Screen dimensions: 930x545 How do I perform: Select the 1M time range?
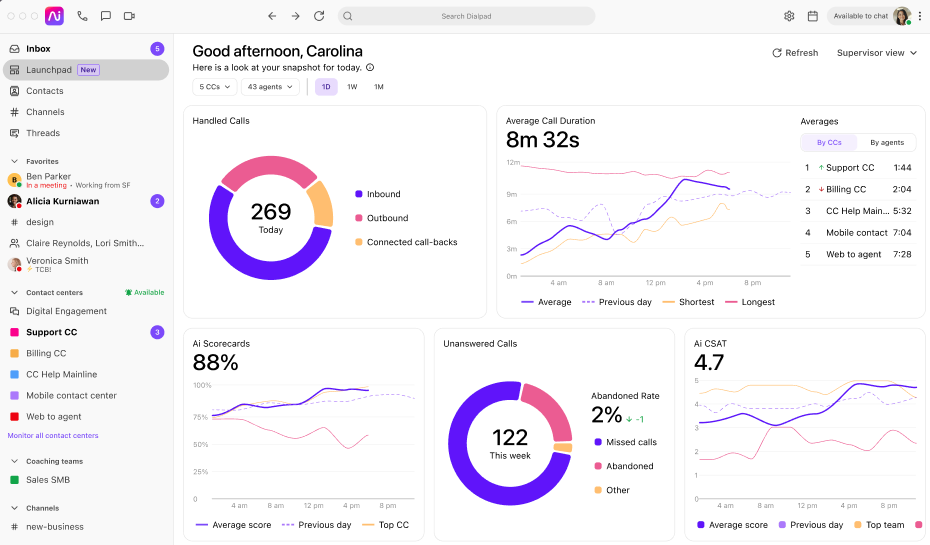click(x=379, y=87)
